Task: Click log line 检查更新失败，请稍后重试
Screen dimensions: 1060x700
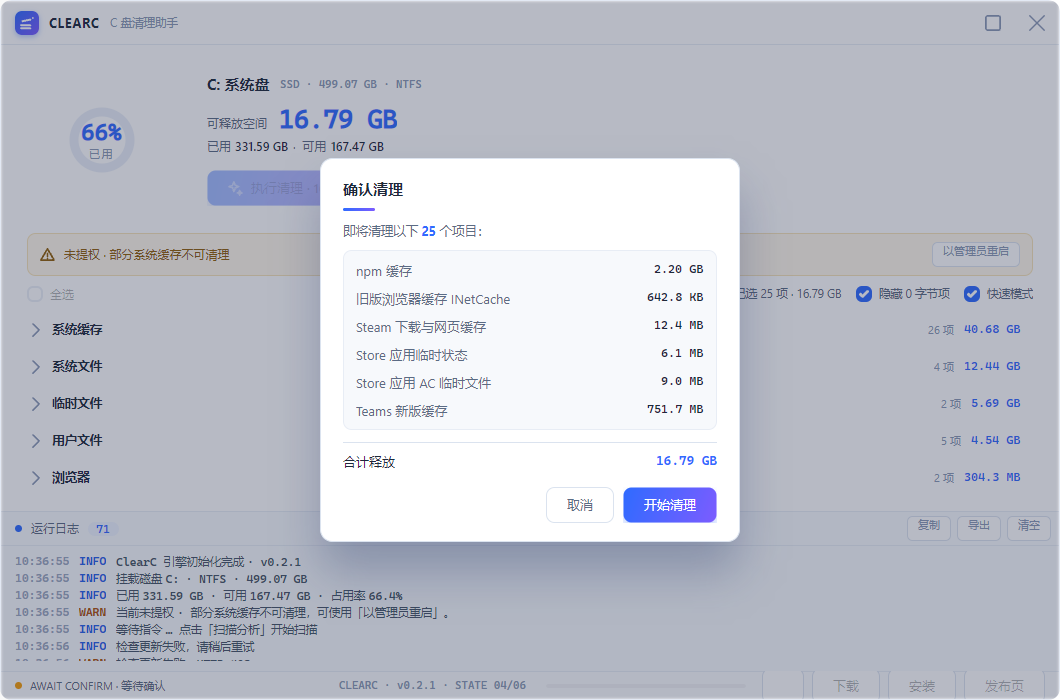Action: pos(135,647)
